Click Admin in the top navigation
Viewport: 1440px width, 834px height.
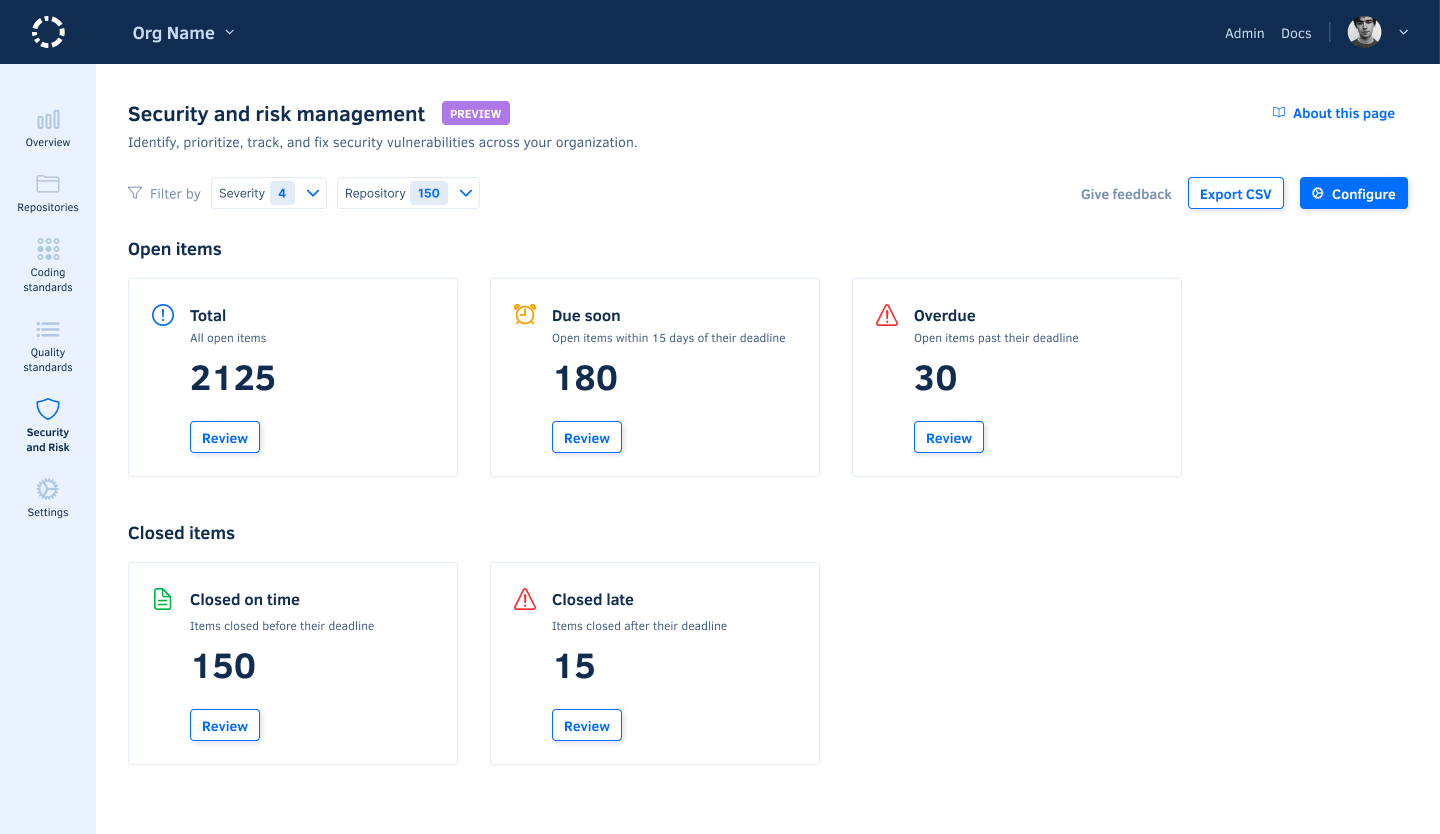click(1244, 33)
